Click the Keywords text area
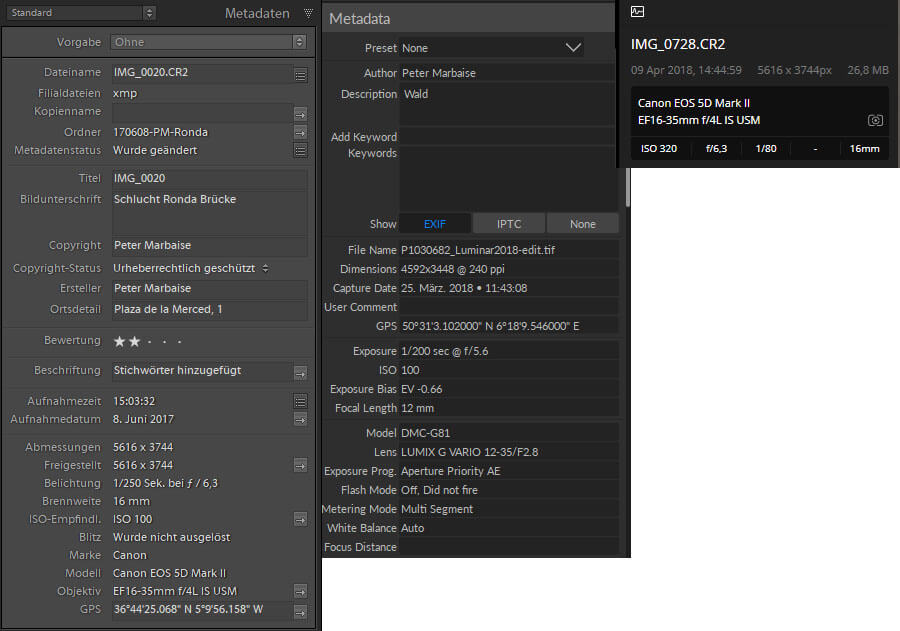Screen dimensions: 900x631 (x=507, y=179)
